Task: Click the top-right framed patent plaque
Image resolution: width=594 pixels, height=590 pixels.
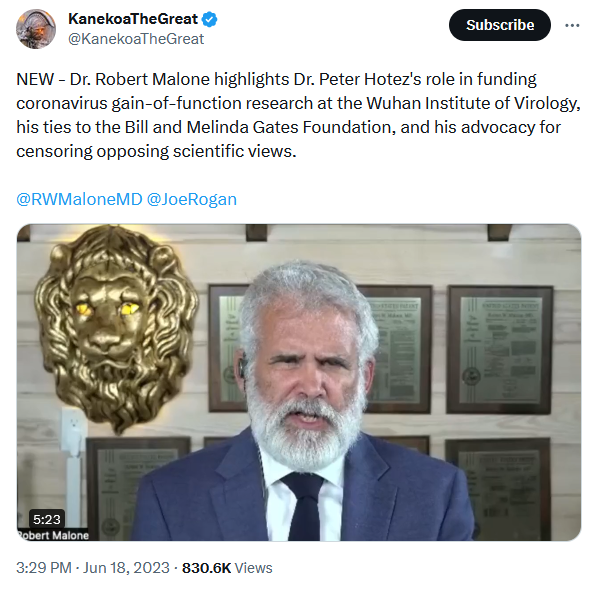Action: pyautogui.click(x=499, y=350)
